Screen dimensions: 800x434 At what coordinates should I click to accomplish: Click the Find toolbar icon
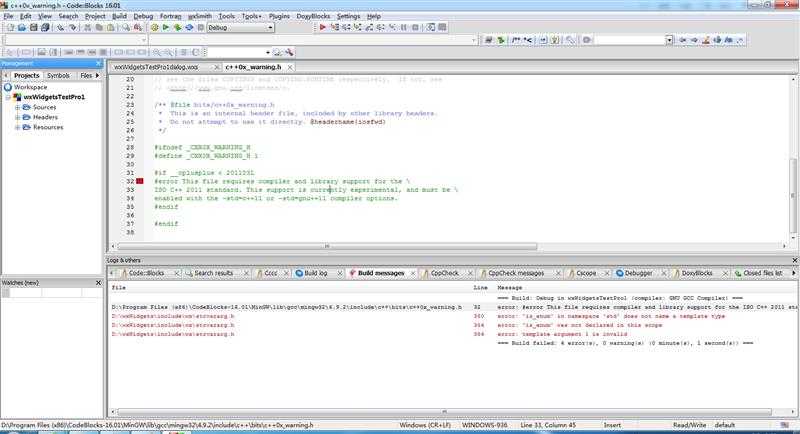coord(126,28)
